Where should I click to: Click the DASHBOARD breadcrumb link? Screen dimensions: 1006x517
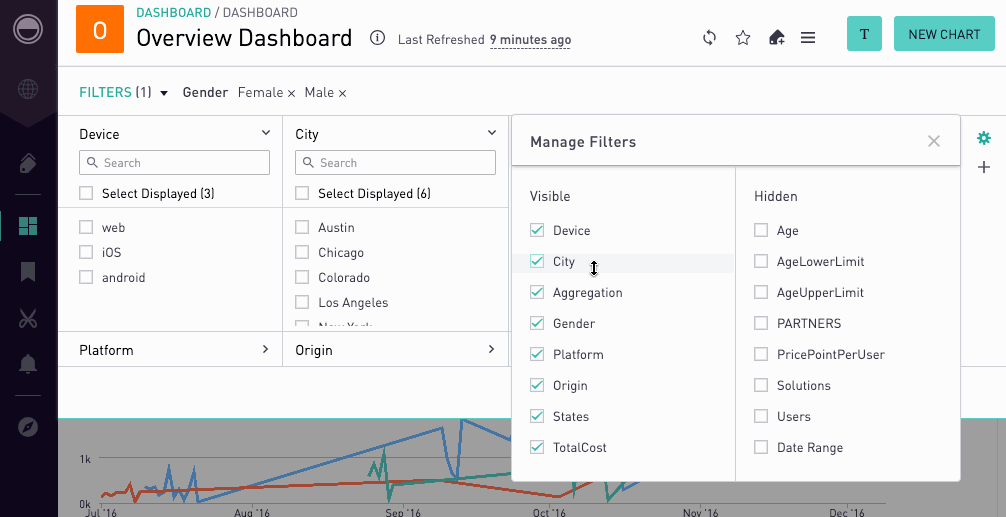coord(173,12)
